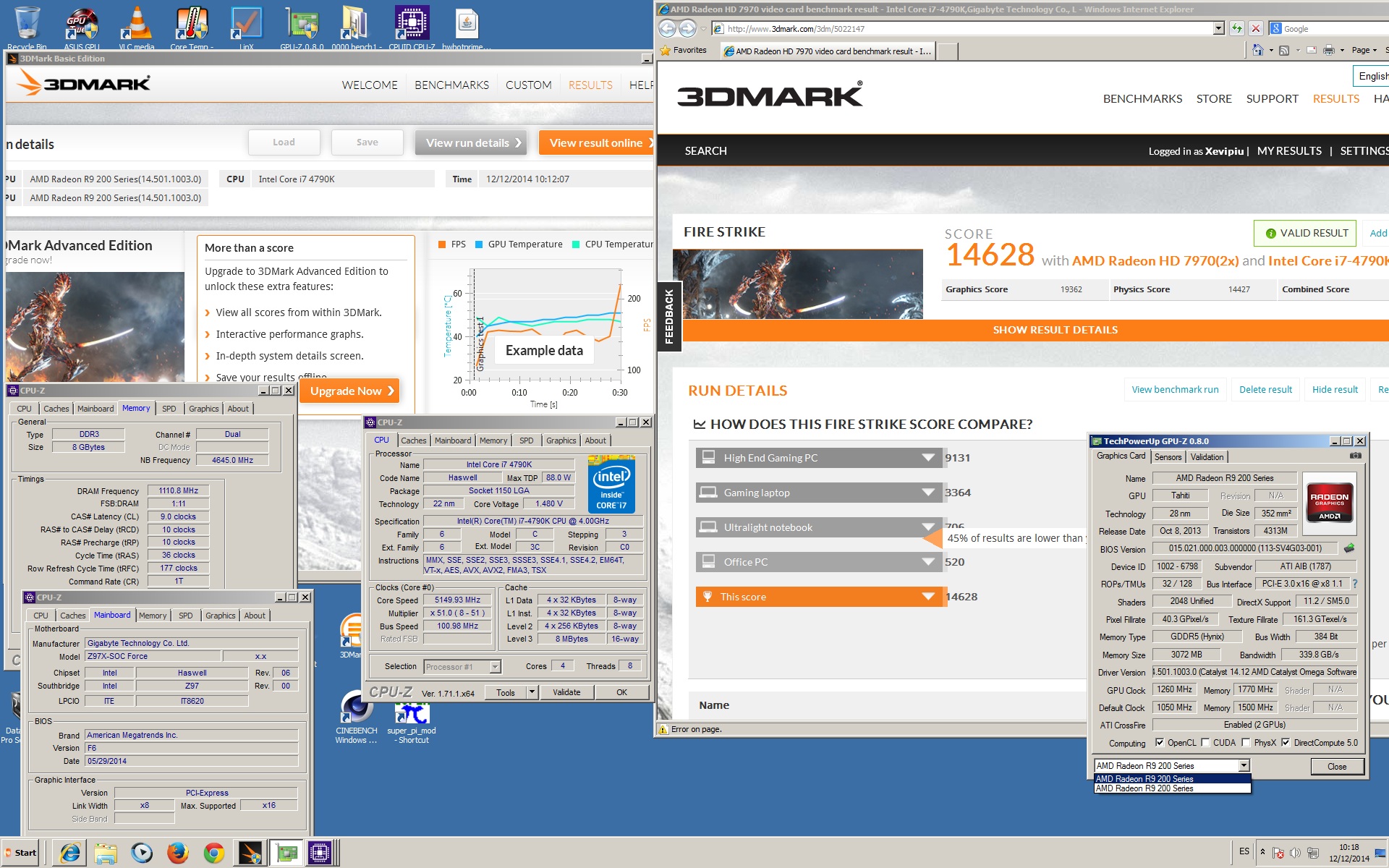Click the Close button in GPU-Z
Viewport: 1389px width, 868px height.
(x=1337, y=766)
